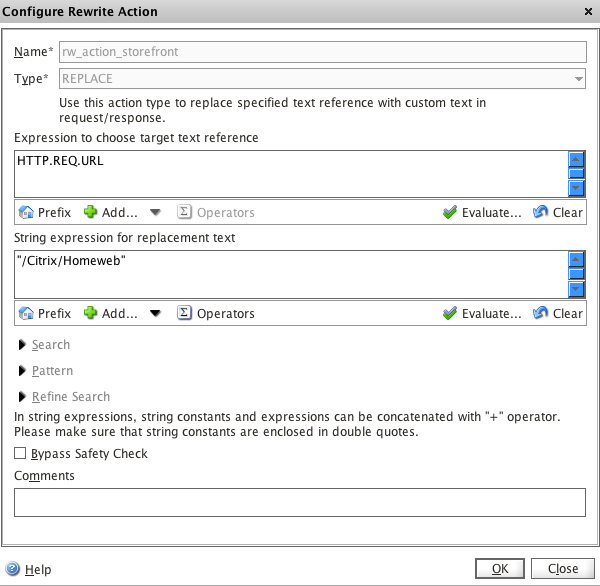The image size is (600, 586).
Task: Open Add dropdown arrow under replacement text
Action: tap(155, 313)
